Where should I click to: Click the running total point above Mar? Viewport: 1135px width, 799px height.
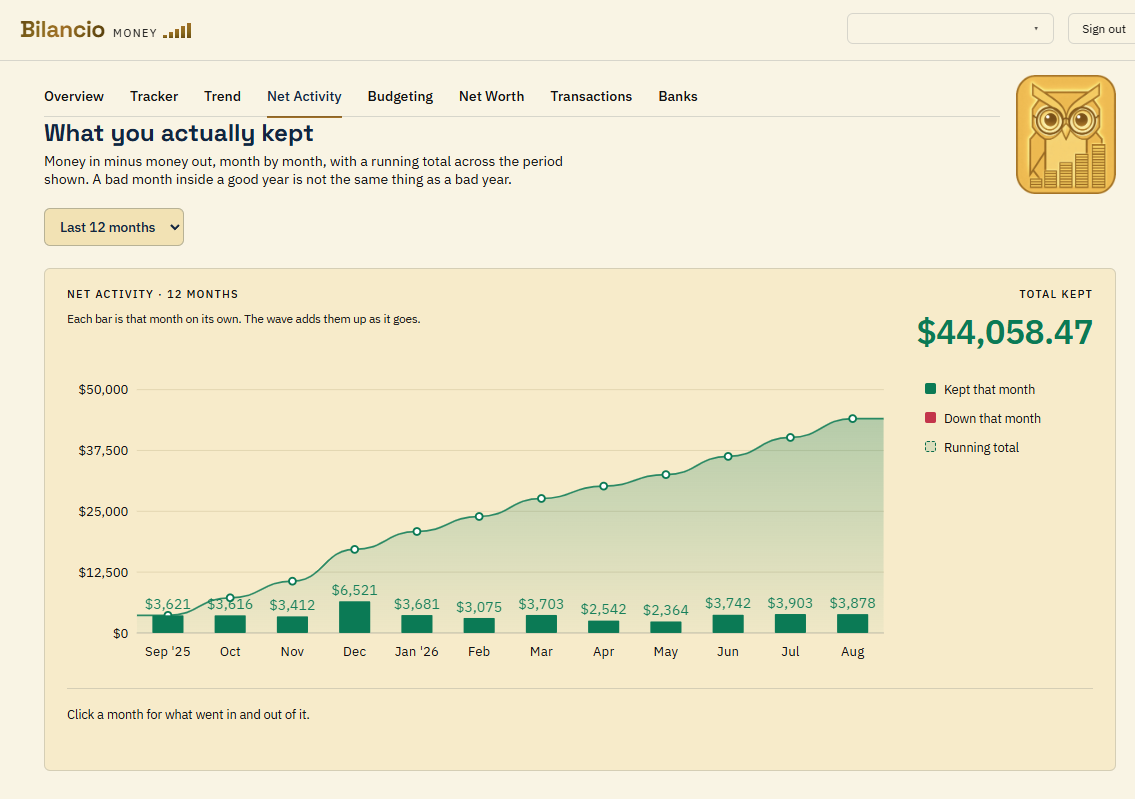(x=541, y=499)
